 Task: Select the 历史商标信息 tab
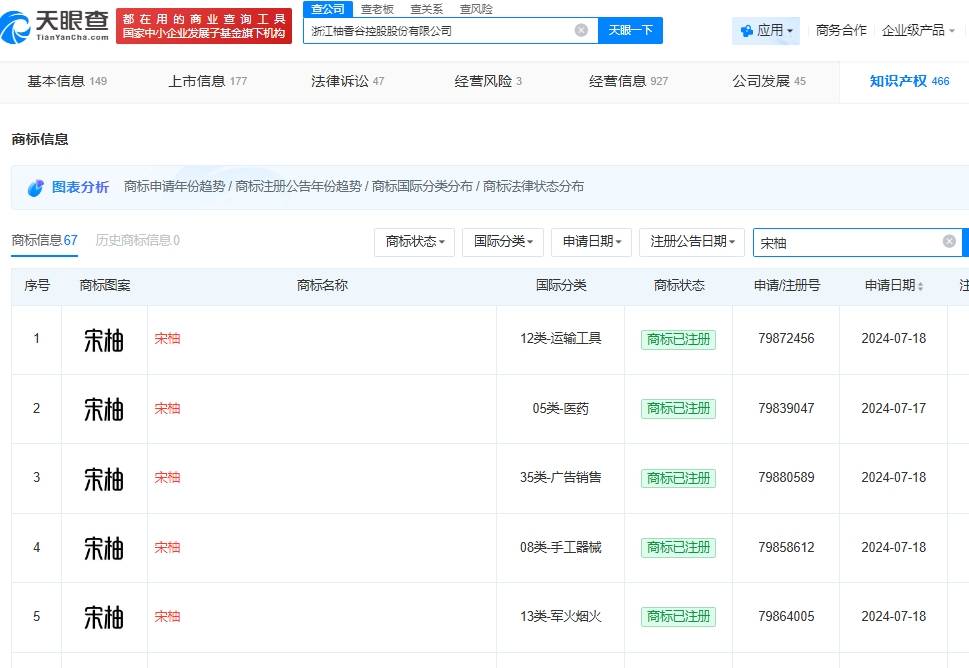[x=137, y=240]
